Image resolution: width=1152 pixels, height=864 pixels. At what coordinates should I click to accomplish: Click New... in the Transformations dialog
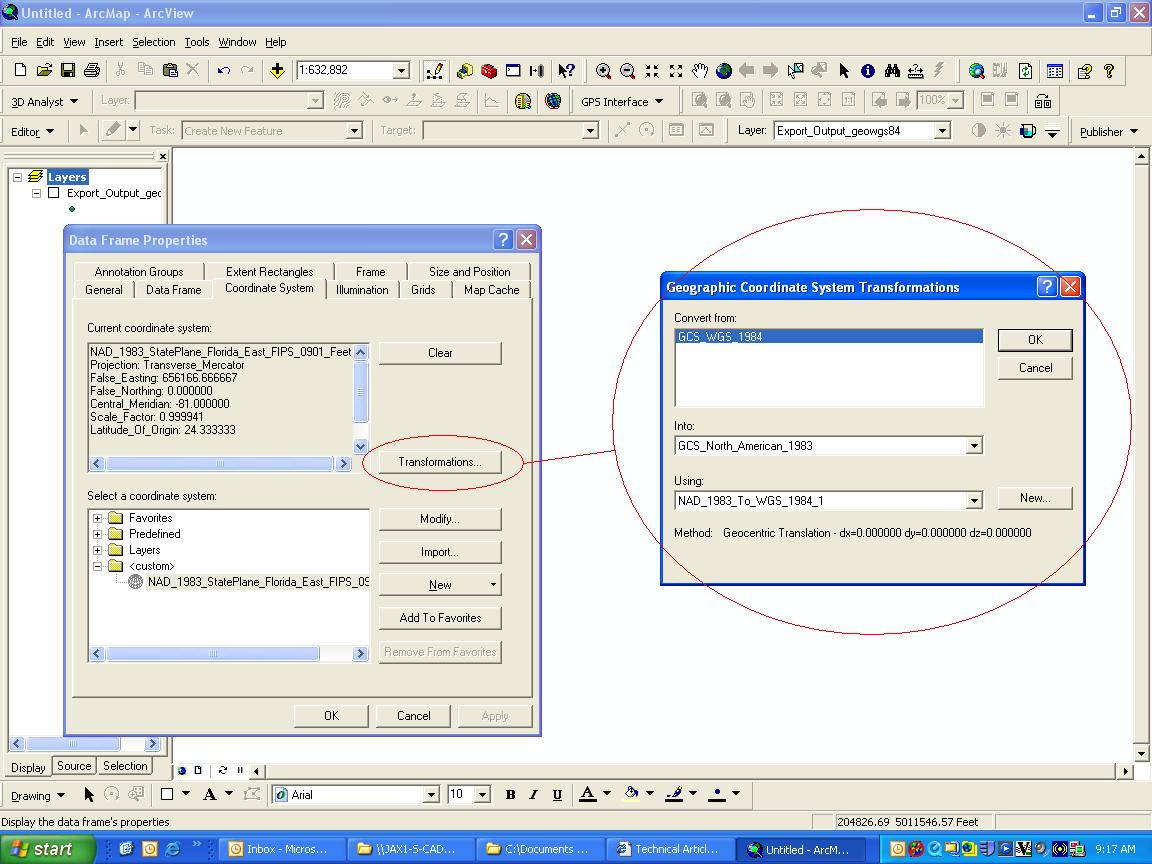(1035, 498)
